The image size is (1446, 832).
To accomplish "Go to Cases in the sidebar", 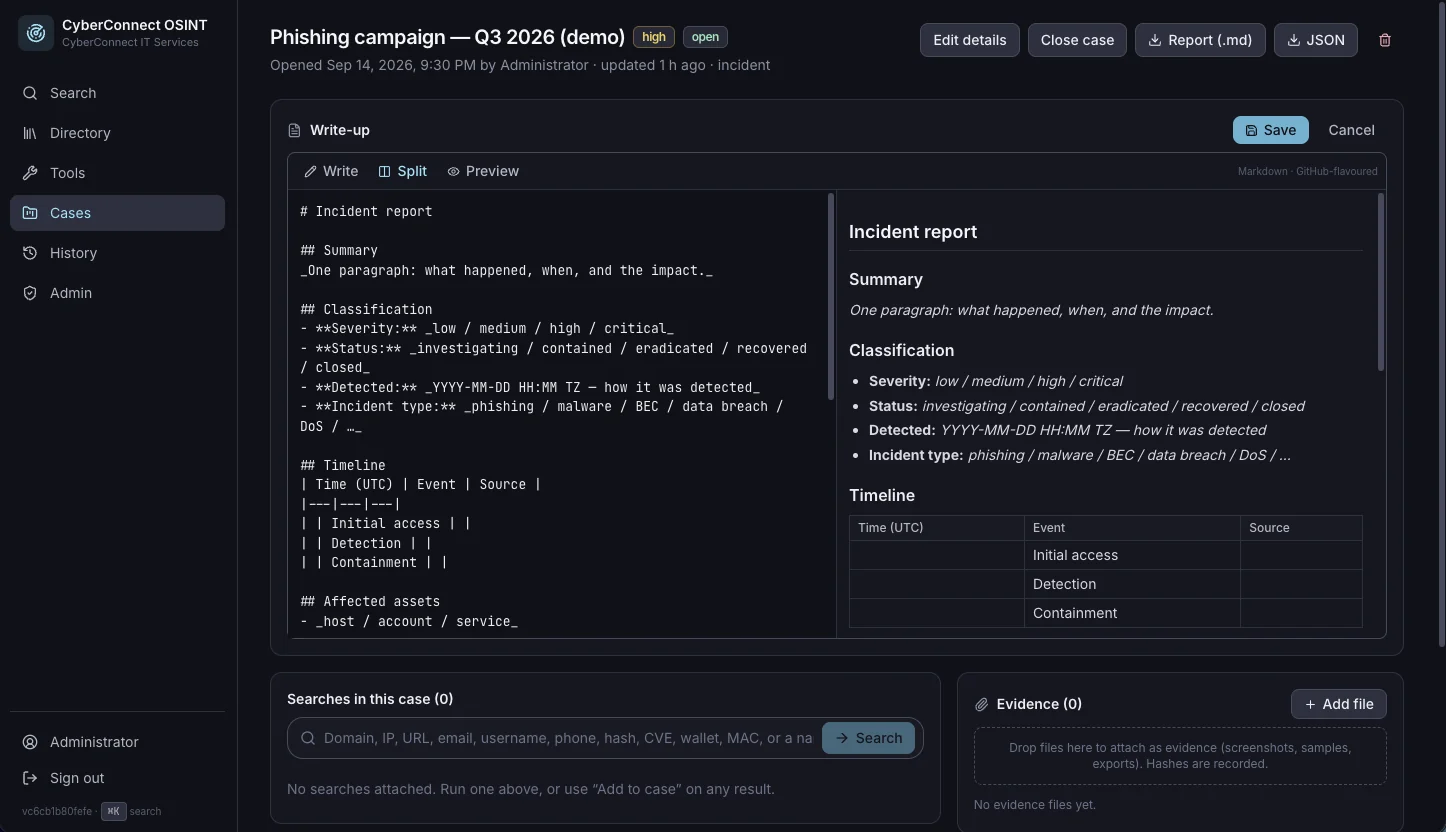I will pyautogui.click(x=117, y=213).
